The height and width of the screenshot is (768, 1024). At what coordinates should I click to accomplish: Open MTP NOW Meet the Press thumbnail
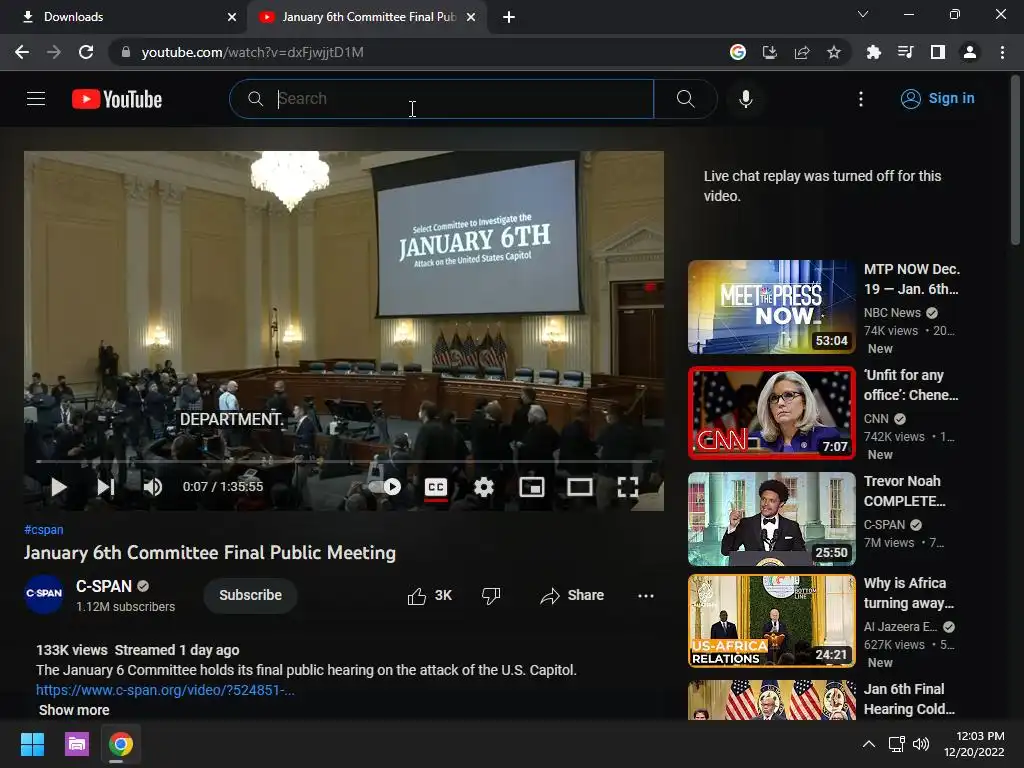pos(771,307)
